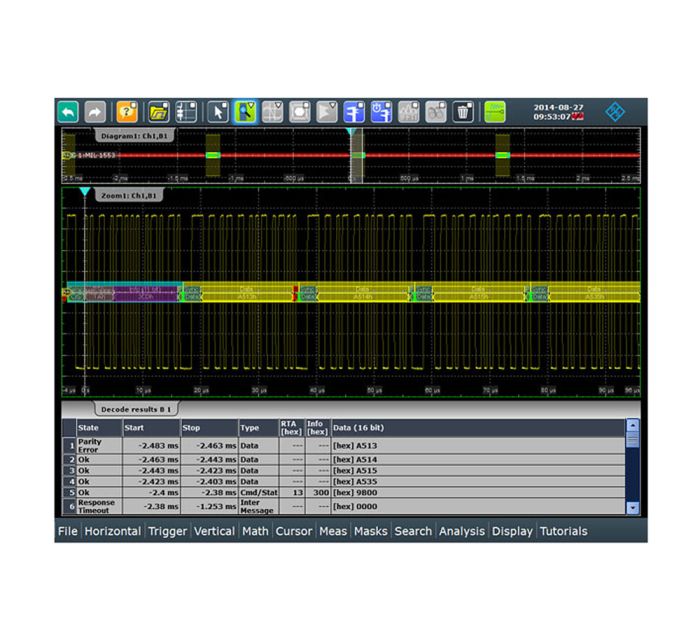Click the trash can delete icon
This screenshot has height=640, width=700.
click(463, 112)
